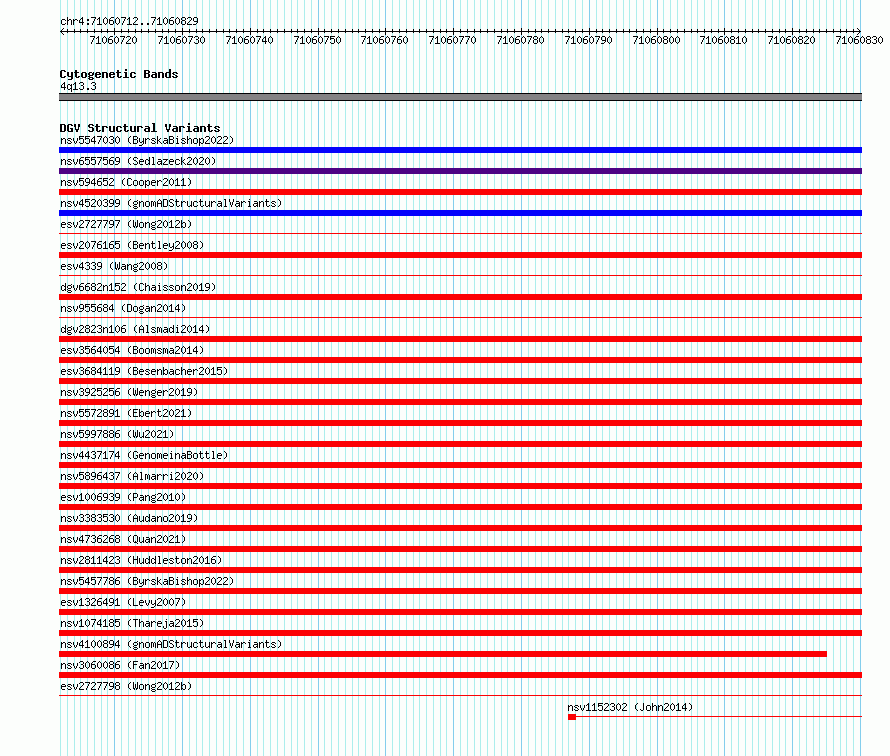Click ruler position 71060780
Screen dimensions: 890x756
[520, 40]
